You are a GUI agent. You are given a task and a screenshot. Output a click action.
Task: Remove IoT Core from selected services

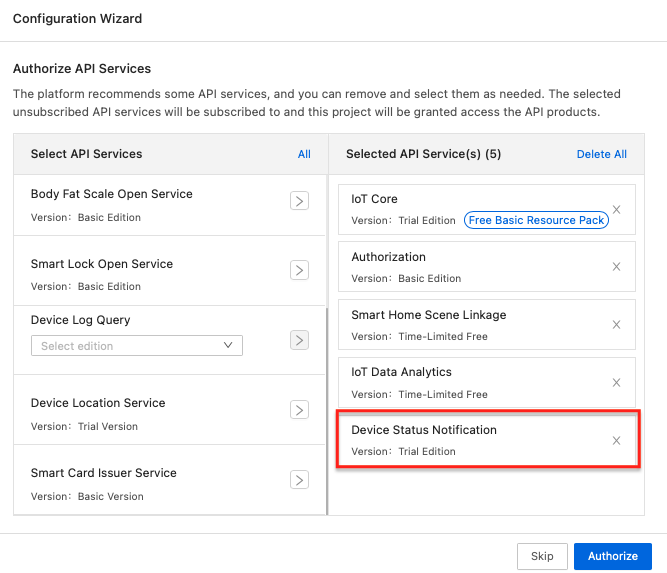(x=616, y=209)
